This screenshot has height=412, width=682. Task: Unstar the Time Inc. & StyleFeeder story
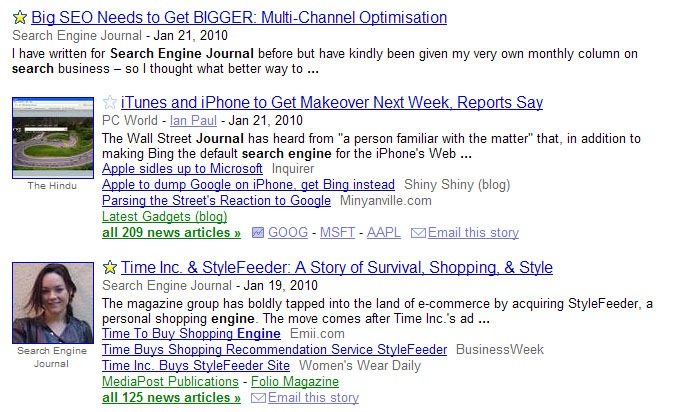pyautogui.click(x=110, y=267)
